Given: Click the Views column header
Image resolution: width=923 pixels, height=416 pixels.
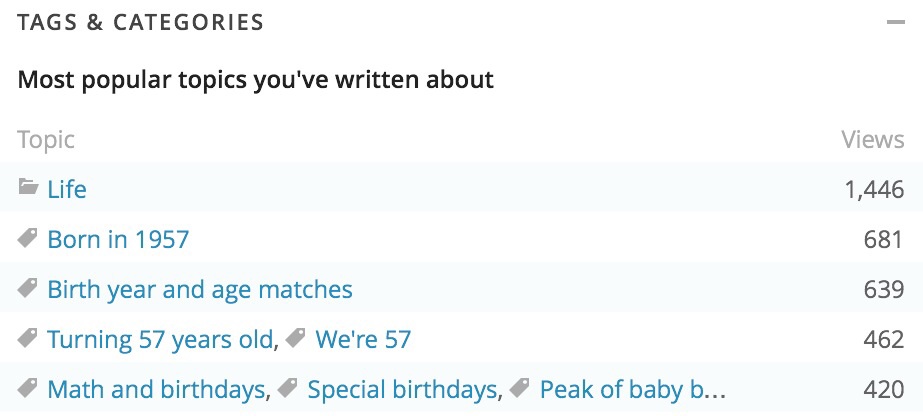Looking at the screenshot, I should tap(872, 140).
